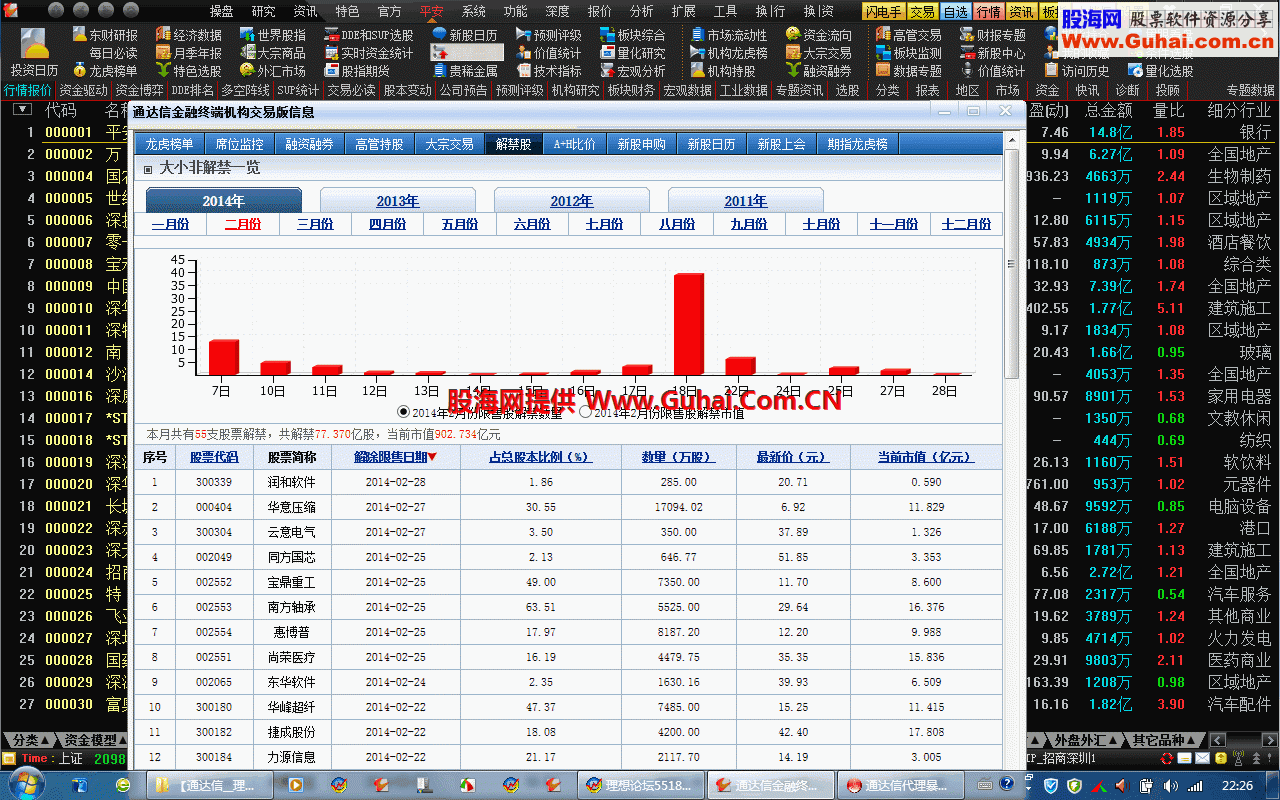Open 世界股指 toolbar icon
The height and width of the screenshot is (800, 1280).
(x=273, y=35)
